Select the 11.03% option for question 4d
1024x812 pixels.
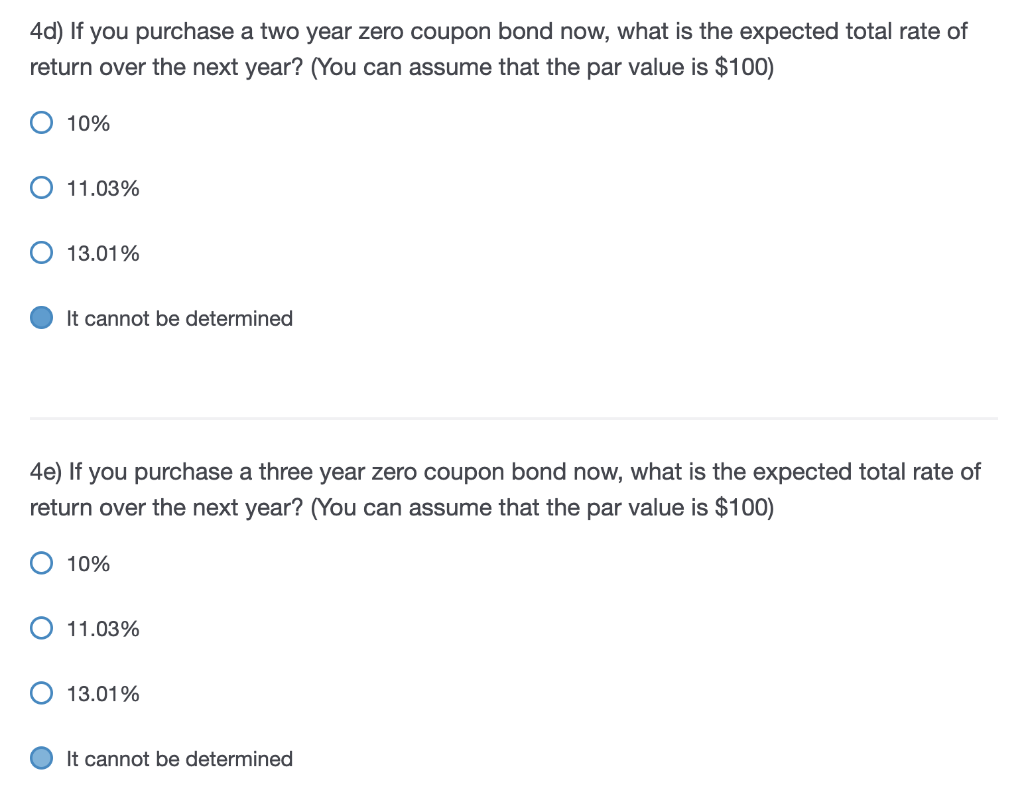pyautogui.click(x=41, y=187)
